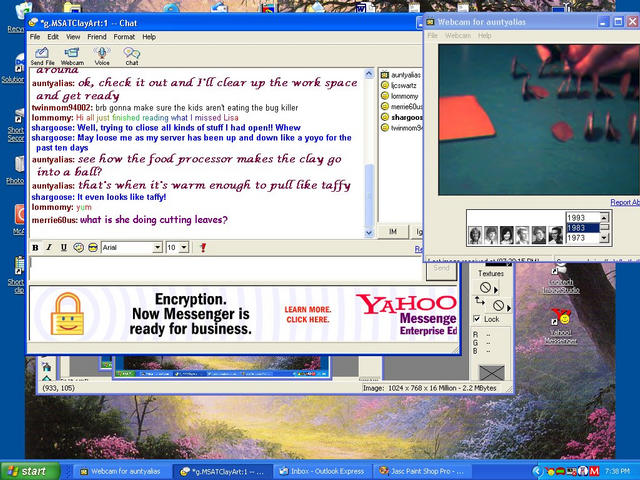Click the chat scrollbar up arrow
This screenshot has width=640, height=480.
pyautogui.click(x=369, y=74)
